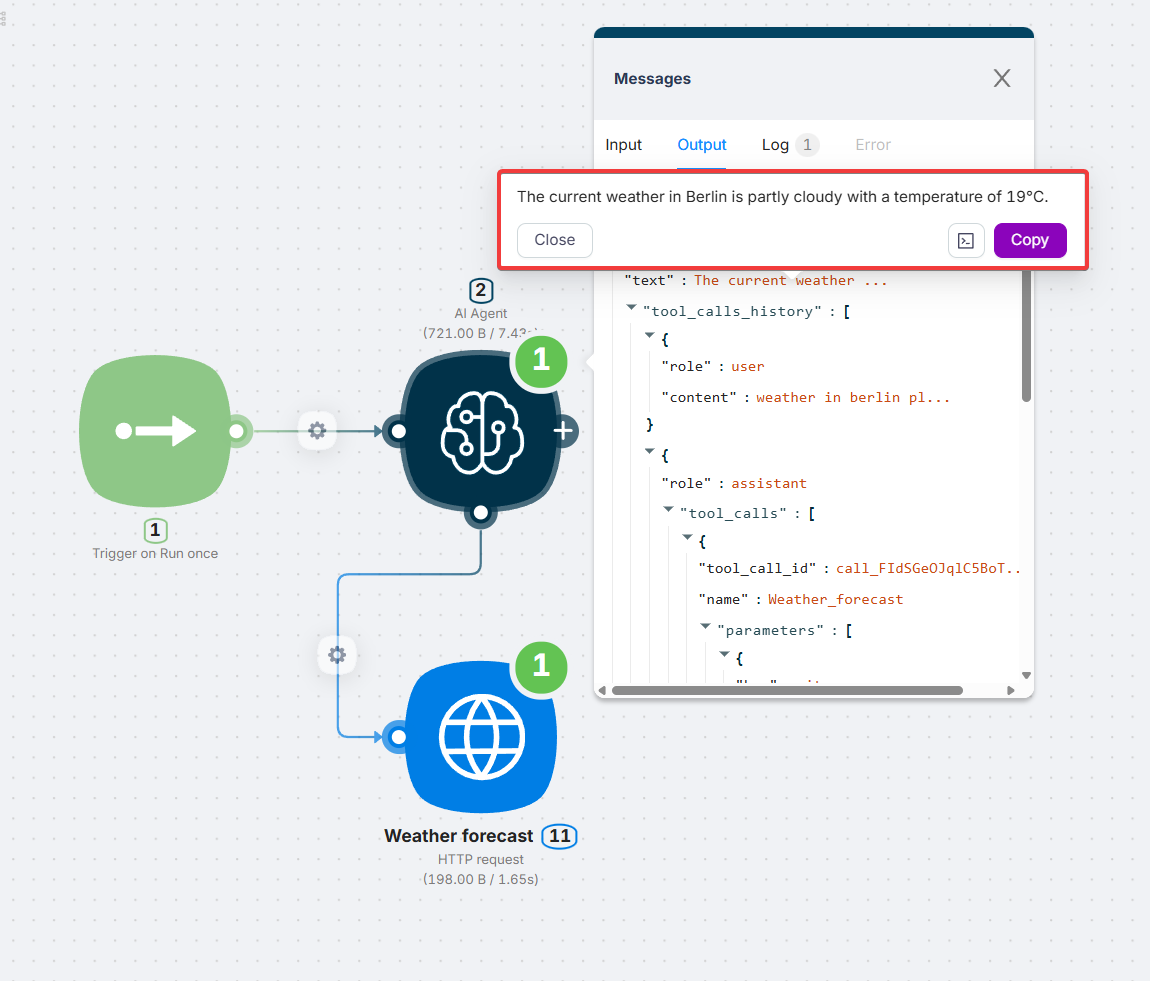
Task: Click the green badge on AI Agent node
Action: (541, 360)
